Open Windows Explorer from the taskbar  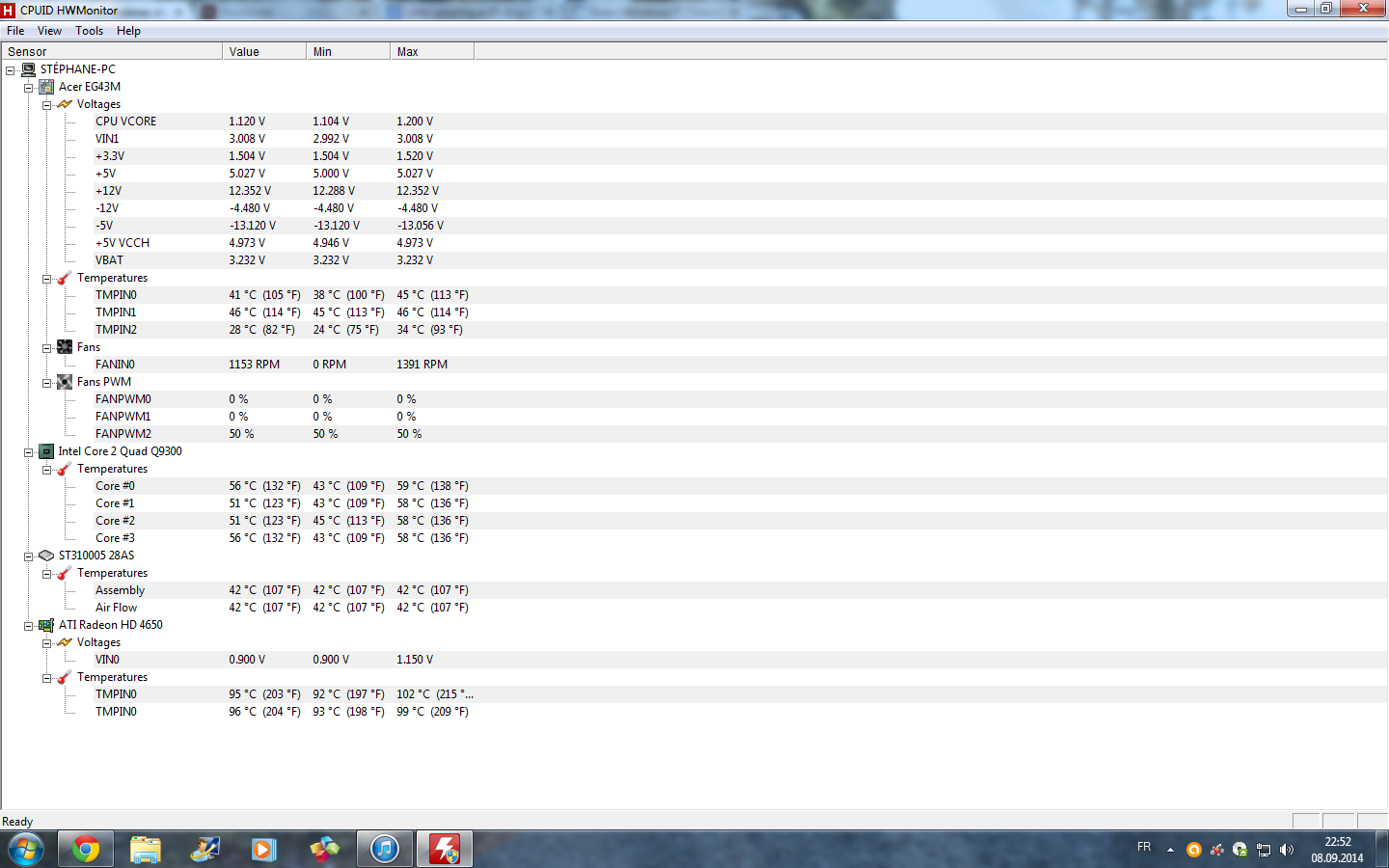click(x=146, y=849)
